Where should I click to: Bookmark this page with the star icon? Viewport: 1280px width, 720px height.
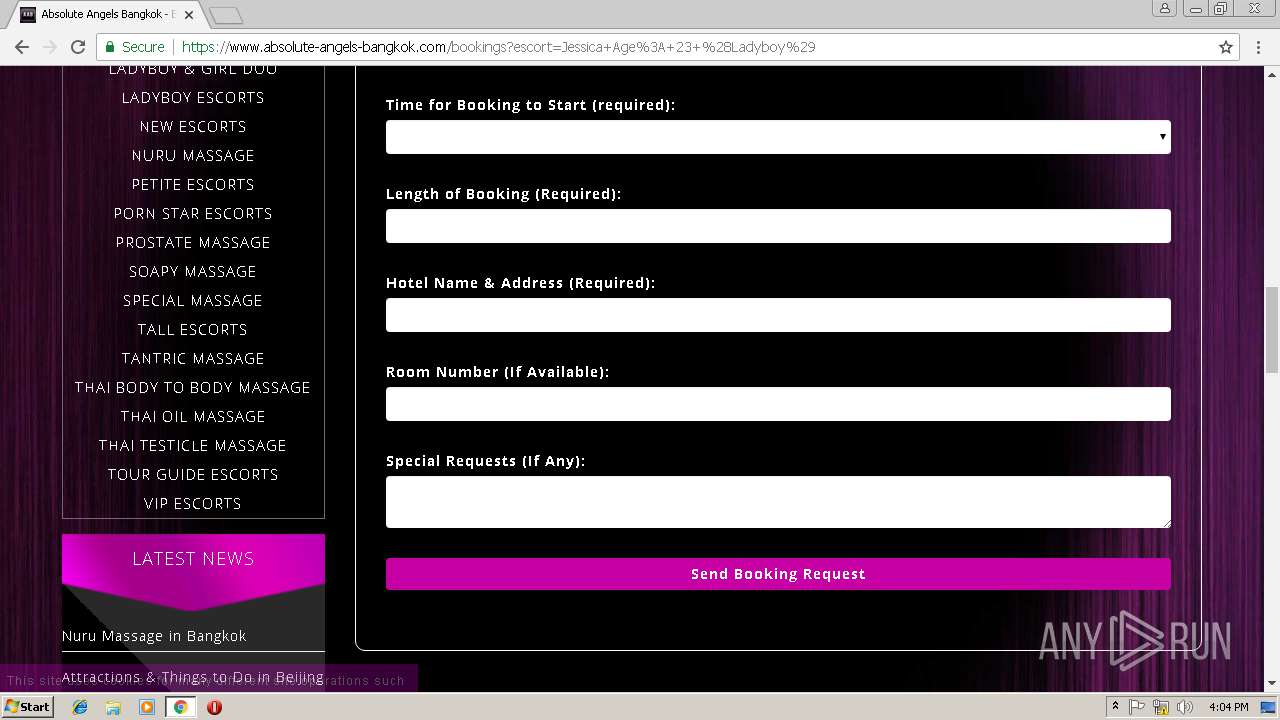pyautogui.click(x=1226, y=47)
